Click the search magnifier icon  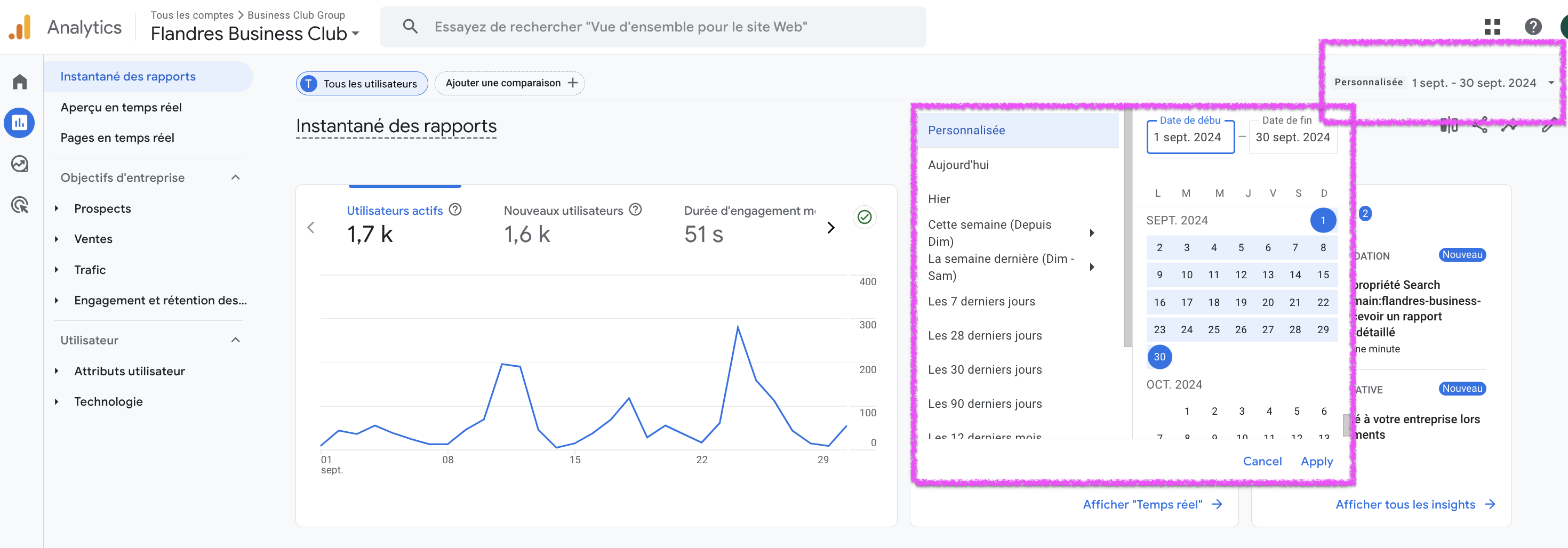(x=410, y=27)
